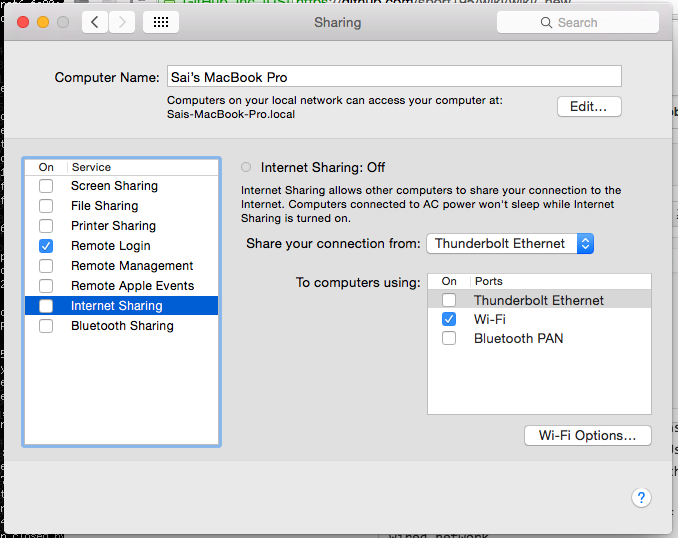This screenshot has height=538, width=678.
Task: Check the Thunderbolt Ethernet port checkbox
Action: (x=449, y=300)
